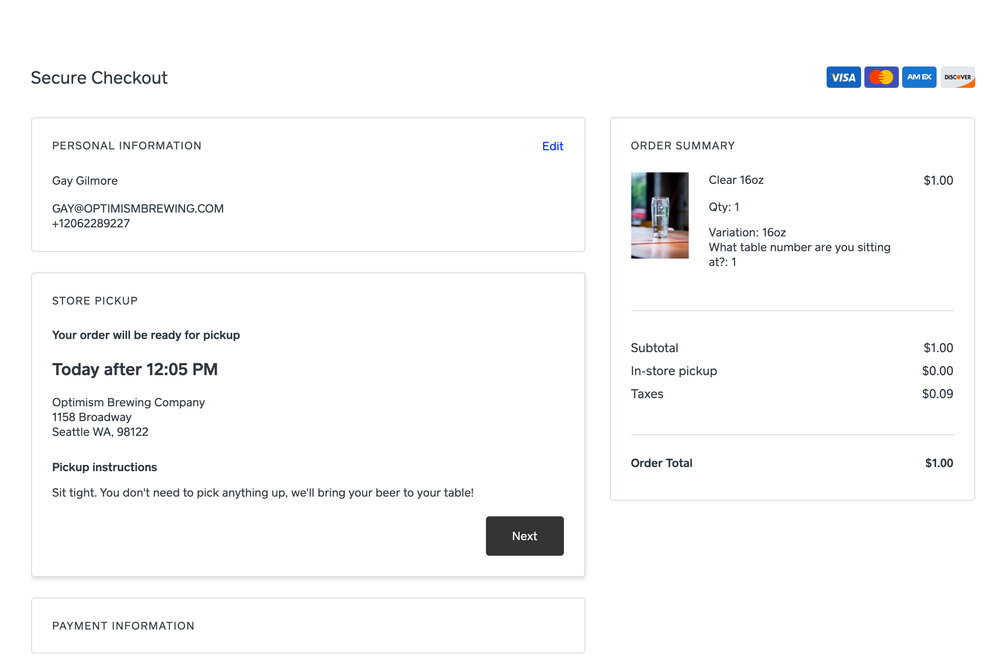Click the Mastercard logo icon
999x669 pixels.
[x=881, y=77]
